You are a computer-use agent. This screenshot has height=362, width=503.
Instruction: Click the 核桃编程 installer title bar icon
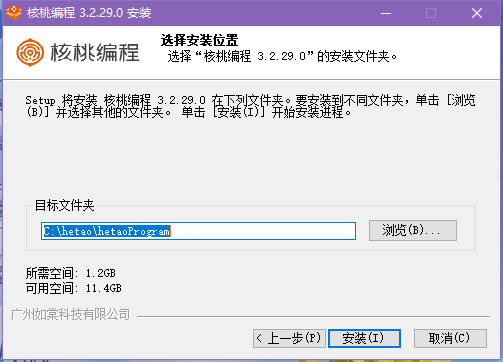coord(14,13)
